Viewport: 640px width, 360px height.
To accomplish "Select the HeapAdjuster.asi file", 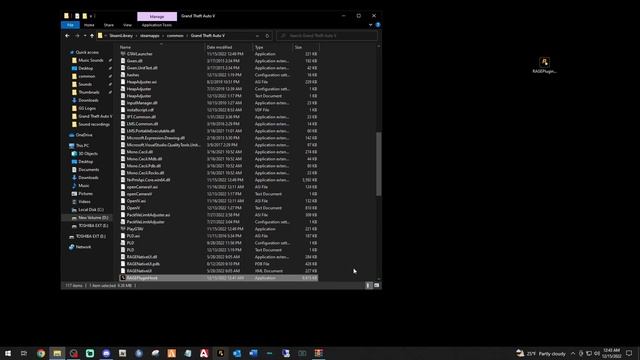I will pyautogui.click(x=141, y=82).
